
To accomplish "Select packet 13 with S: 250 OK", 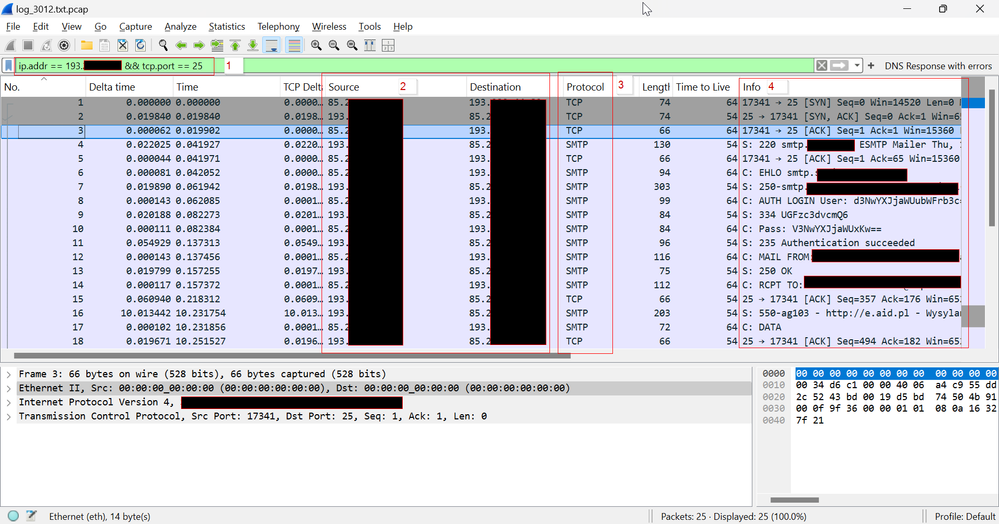I will tap(481, 271).
